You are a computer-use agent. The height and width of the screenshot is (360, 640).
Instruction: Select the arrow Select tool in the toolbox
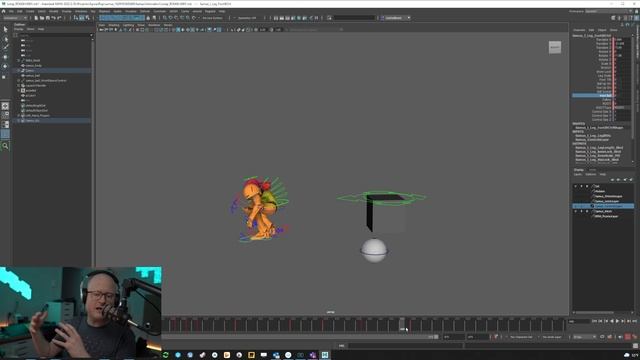tap(5, 29)
